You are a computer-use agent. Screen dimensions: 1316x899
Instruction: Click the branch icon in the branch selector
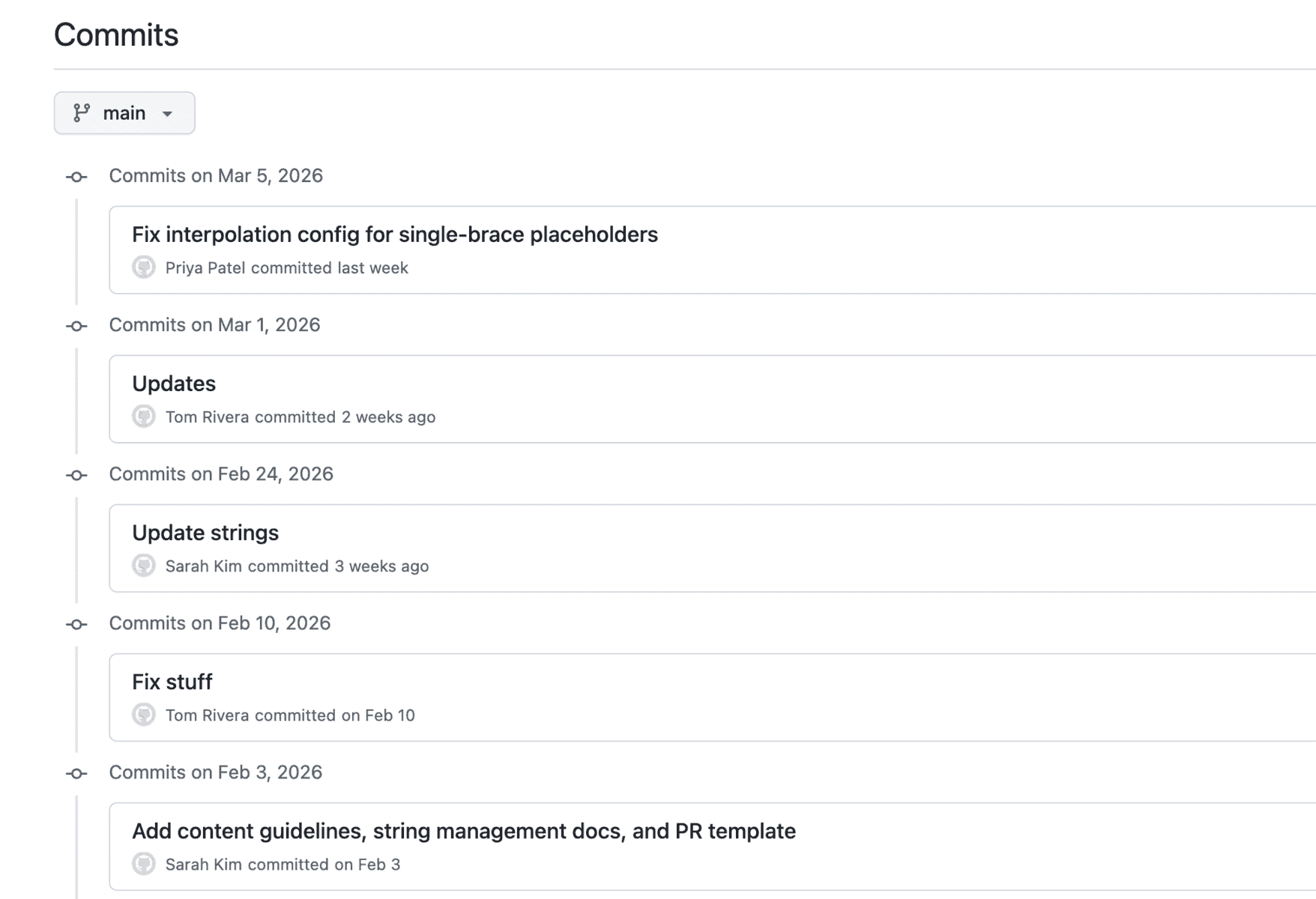tap(82, 112)
